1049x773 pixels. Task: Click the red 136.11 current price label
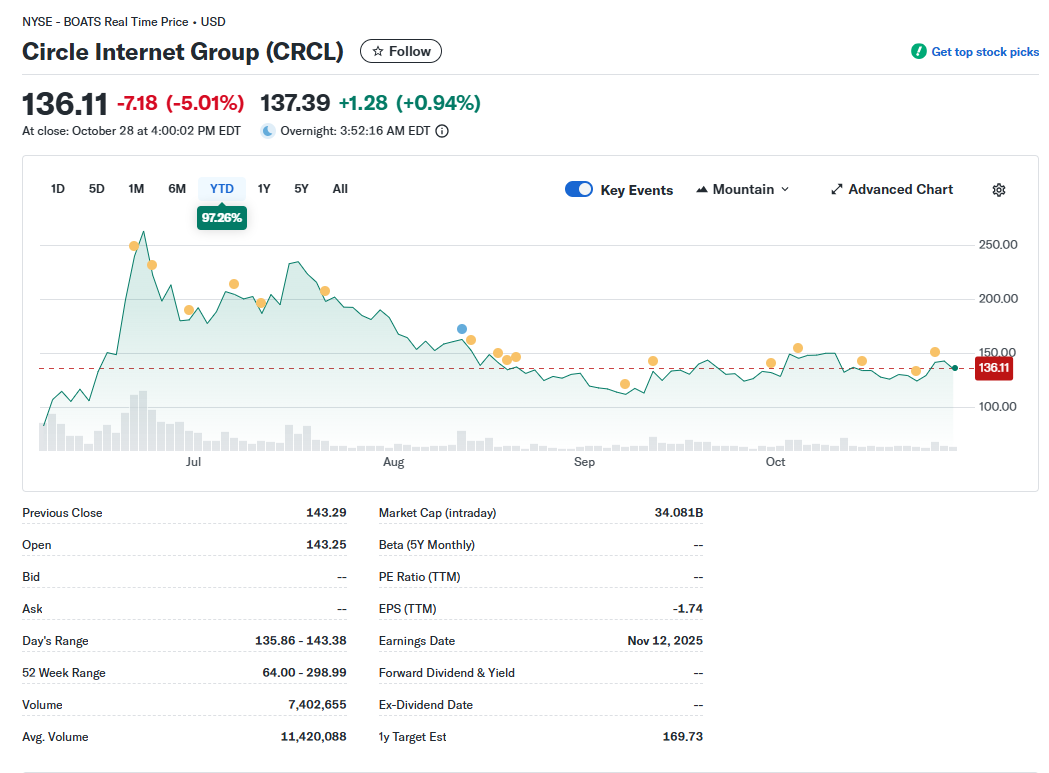pos(993,368)
